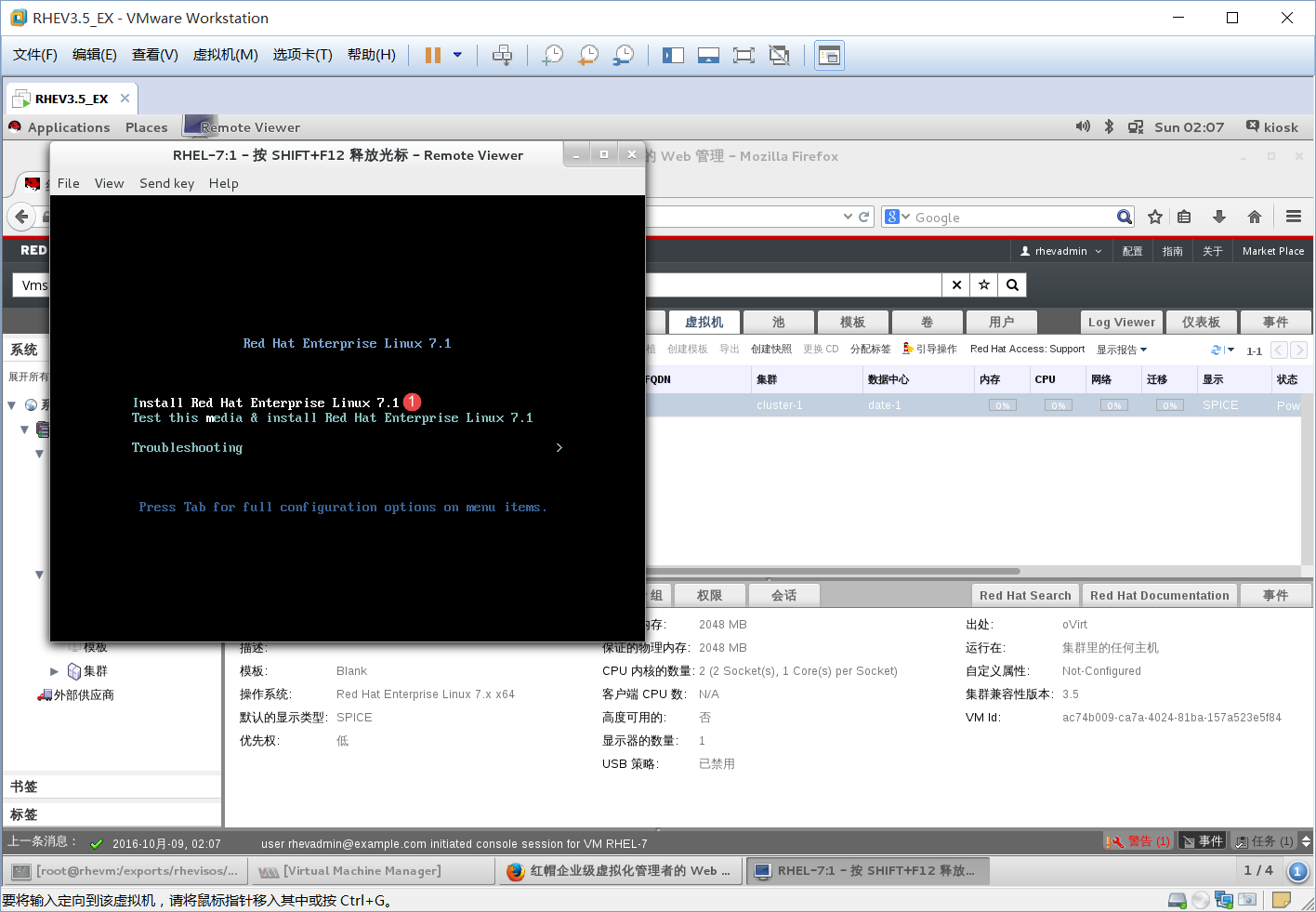
Task: Open the 警告 (1) alerts tab
Action: pos(1138,841)
